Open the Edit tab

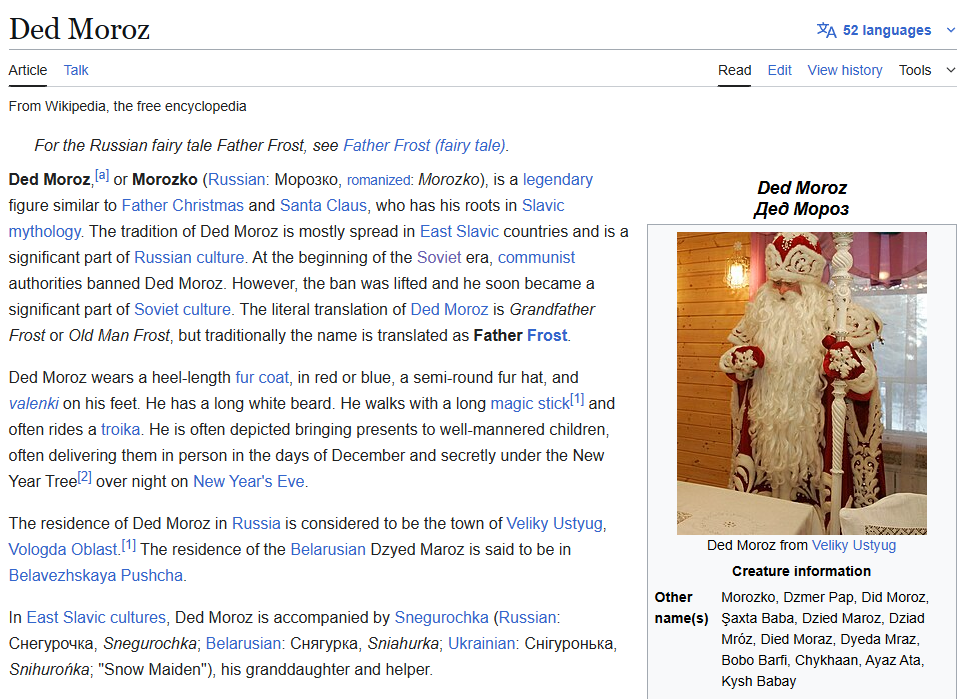coord(779,70)
